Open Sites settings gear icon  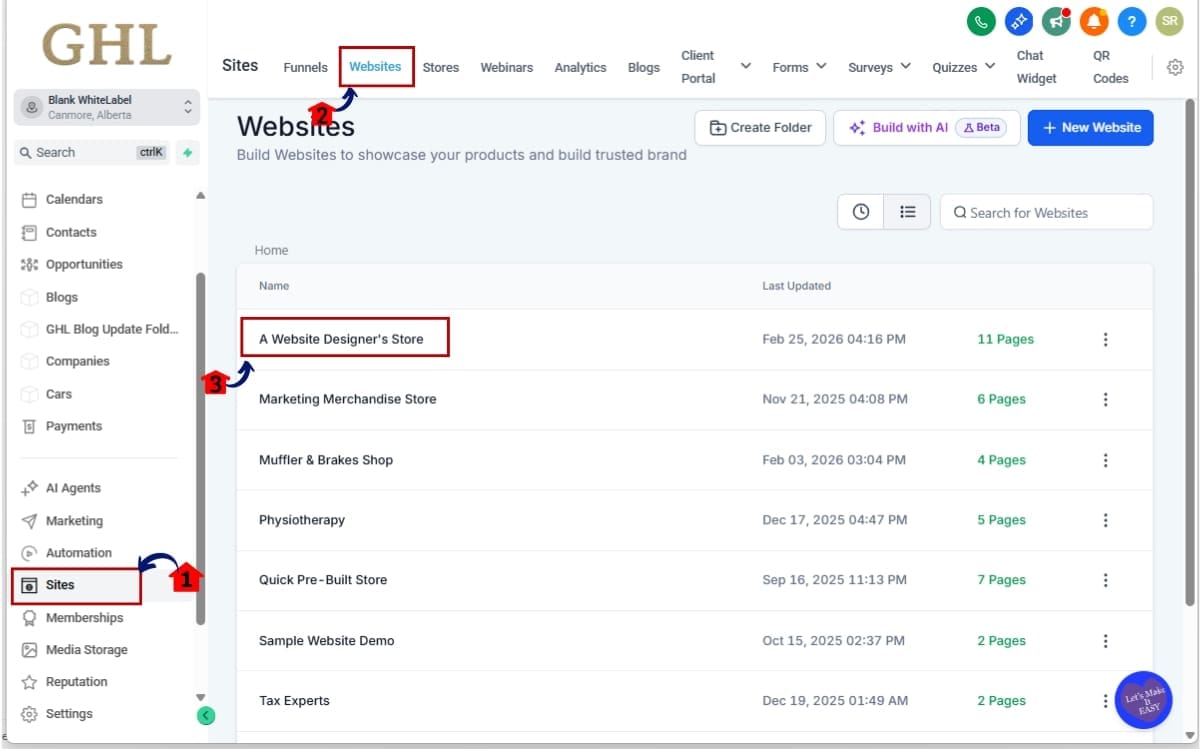[1175, 67]
